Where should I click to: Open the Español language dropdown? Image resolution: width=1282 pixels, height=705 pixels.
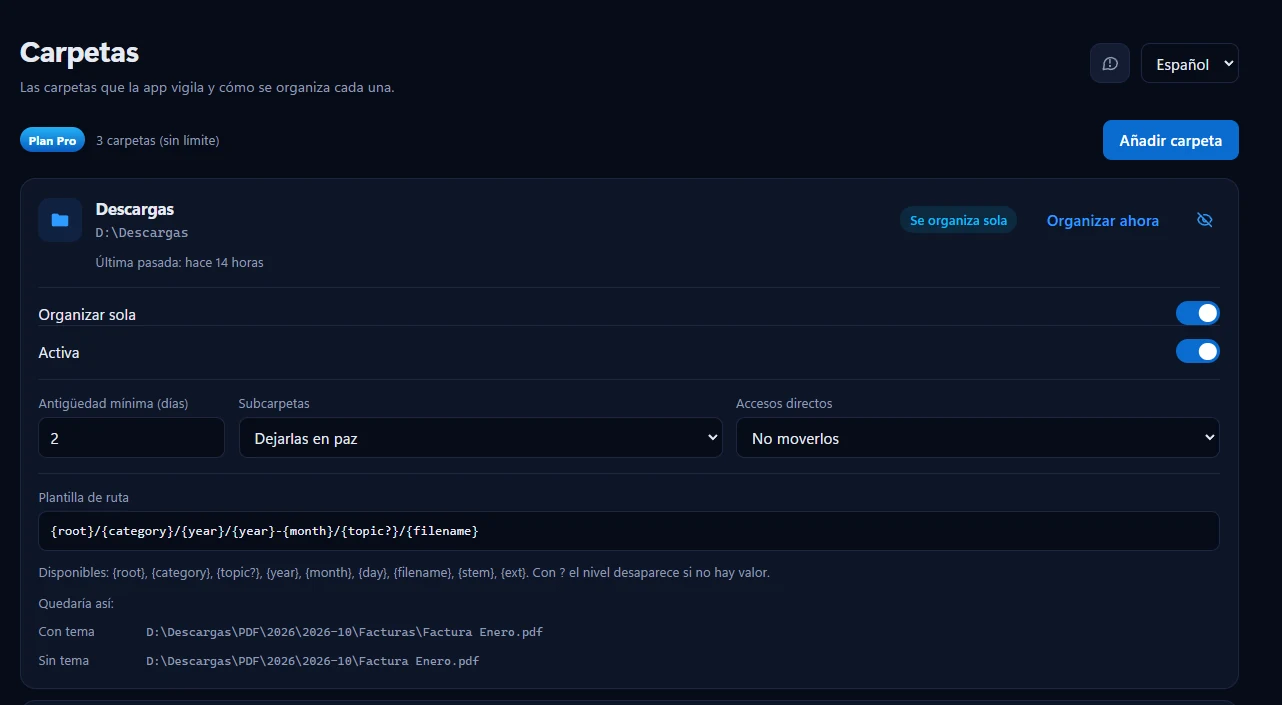(1190, 63)
